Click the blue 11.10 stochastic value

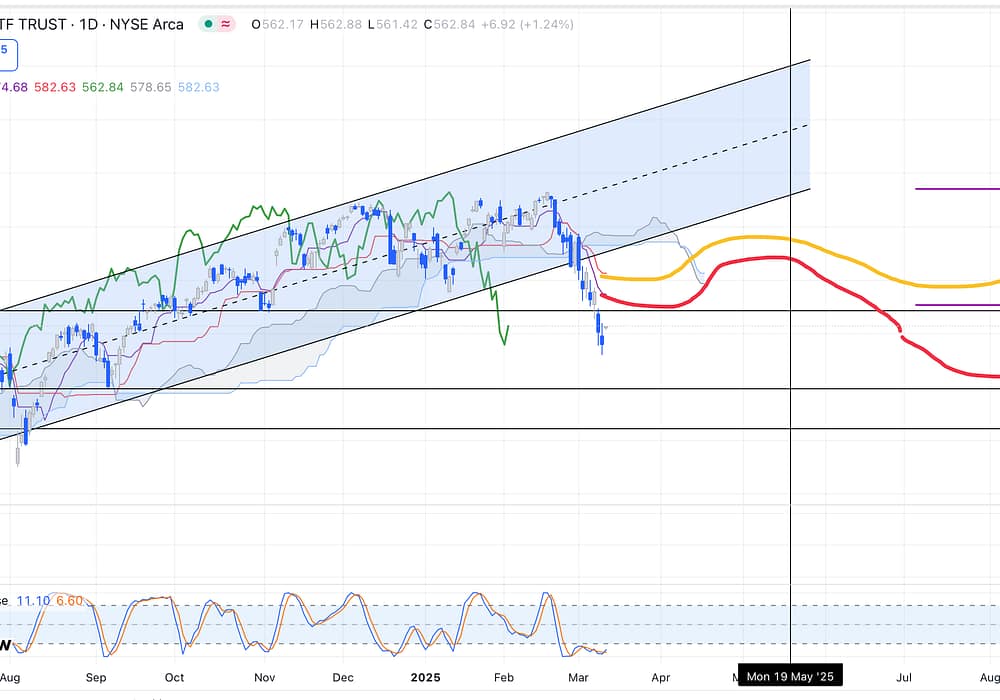coord(33,601)
